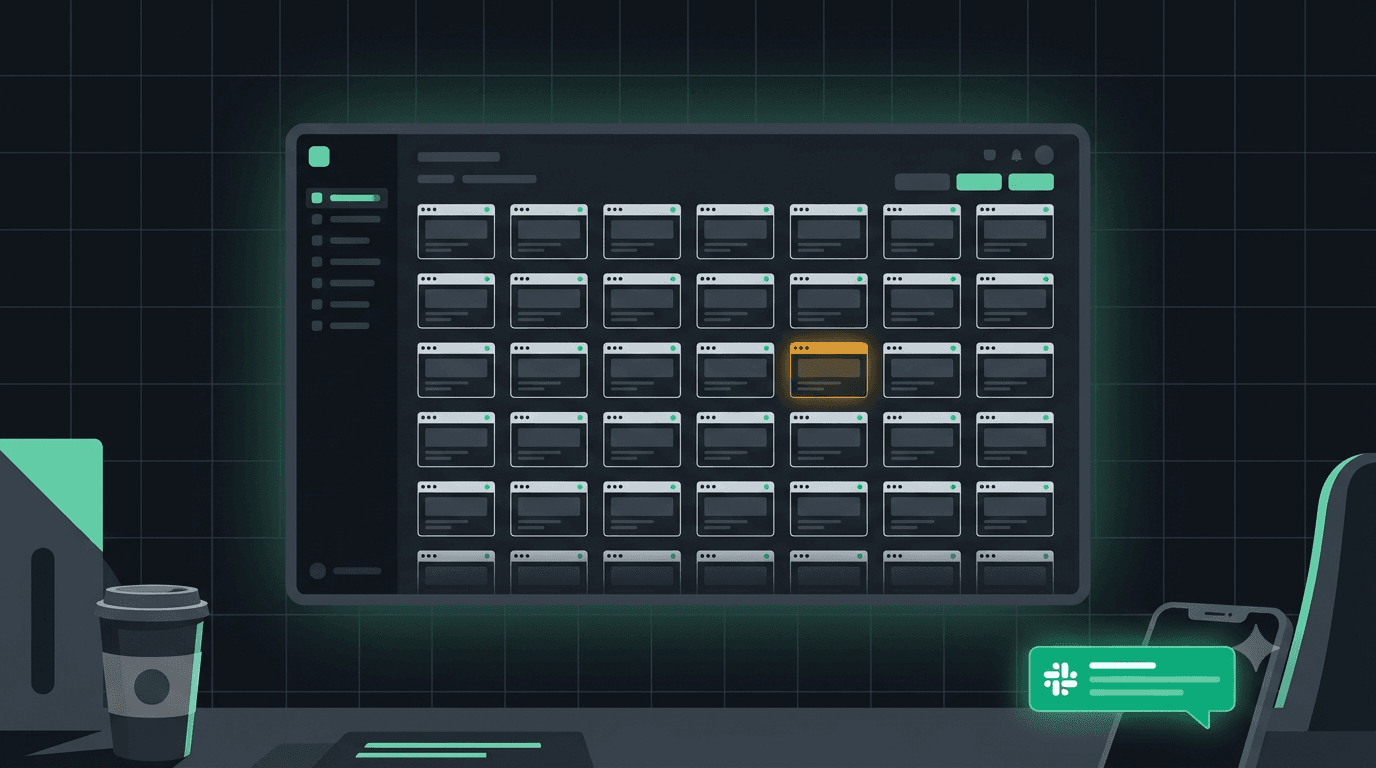Click the first short breadcrumb segment under title
The height and width of the screenshot is (768, 1376).
(x=436, y=179)
